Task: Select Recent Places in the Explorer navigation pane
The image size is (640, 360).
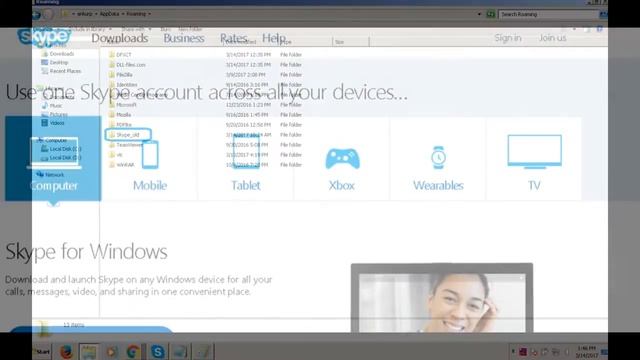Action: click(65, 71)
